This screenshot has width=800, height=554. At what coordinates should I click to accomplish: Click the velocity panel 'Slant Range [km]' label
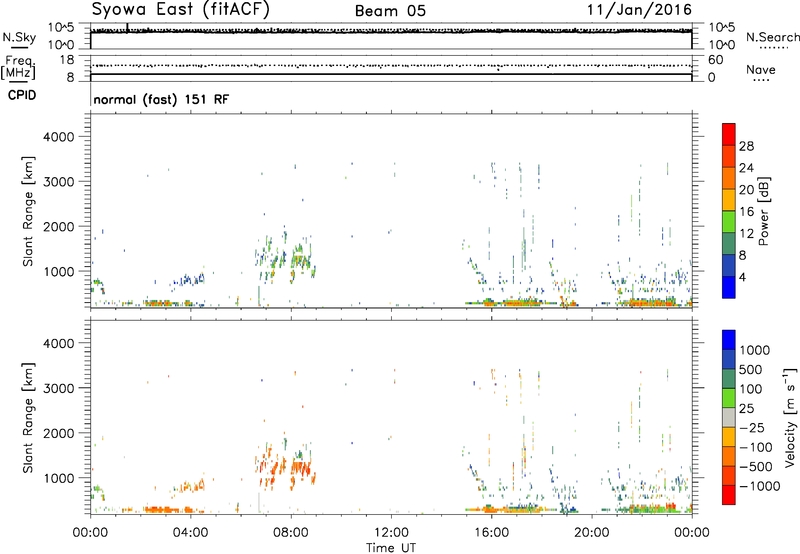point(28,418)
